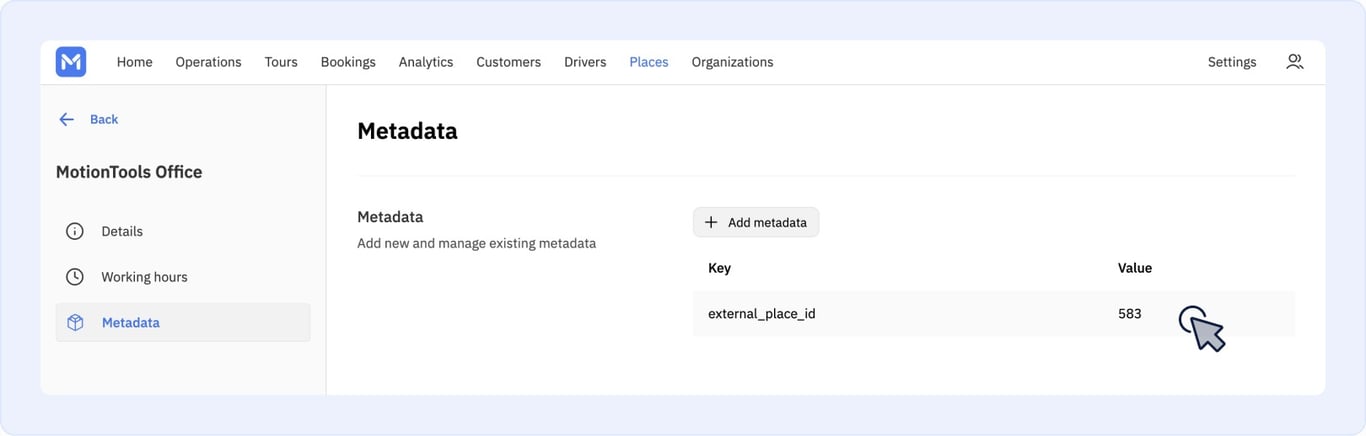The width and height of the screenshot is (1366, 436).
Task: Open Bookings in the top navigation
Action: click(348, 62)
